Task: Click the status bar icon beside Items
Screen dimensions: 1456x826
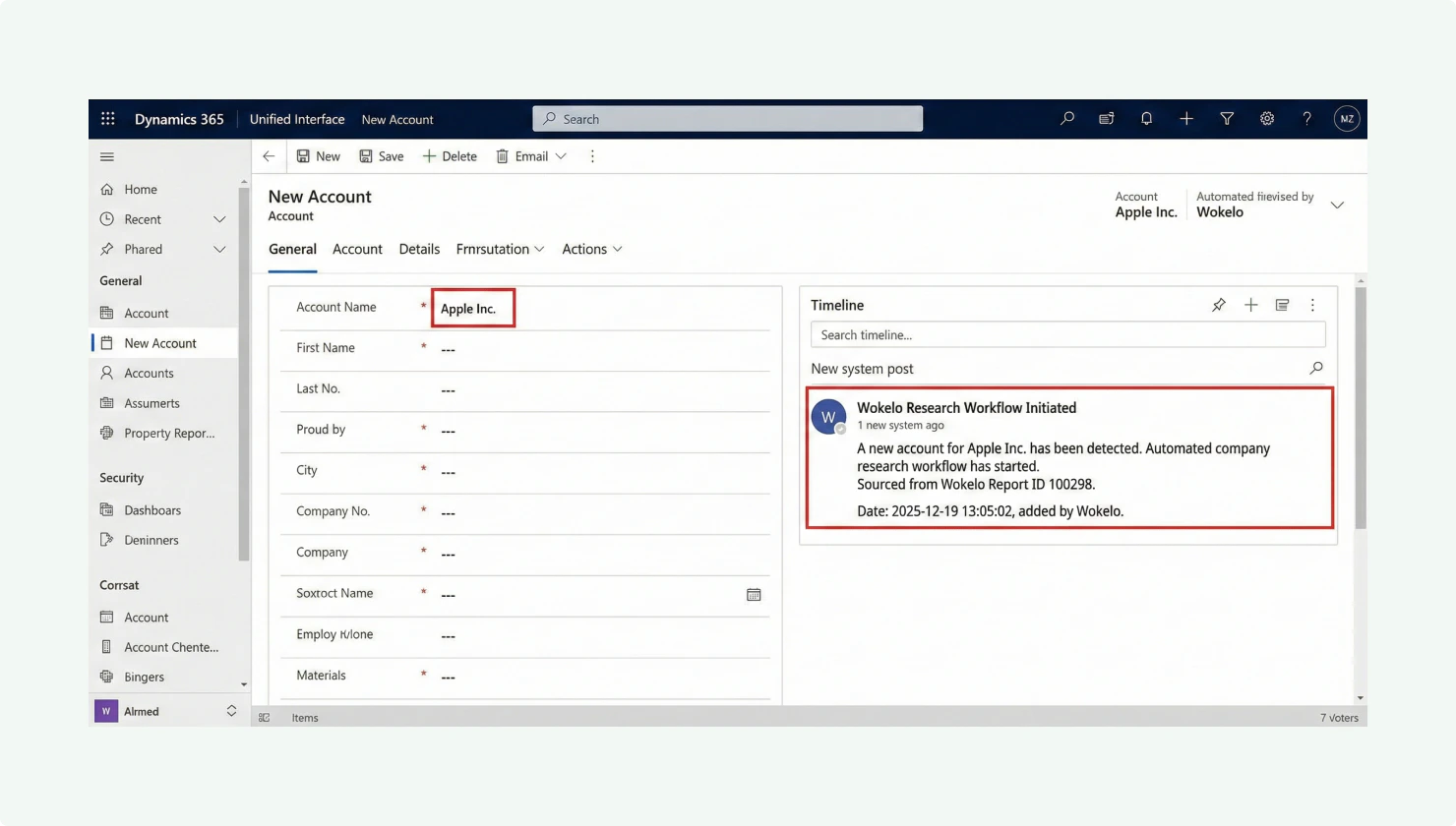Action: (265, 718)
